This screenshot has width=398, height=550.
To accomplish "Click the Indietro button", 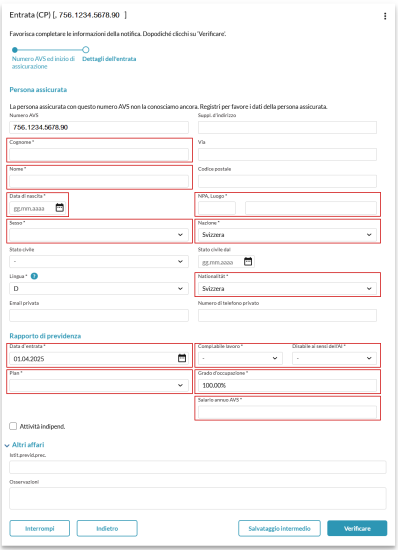I will [x=107, y=528].
